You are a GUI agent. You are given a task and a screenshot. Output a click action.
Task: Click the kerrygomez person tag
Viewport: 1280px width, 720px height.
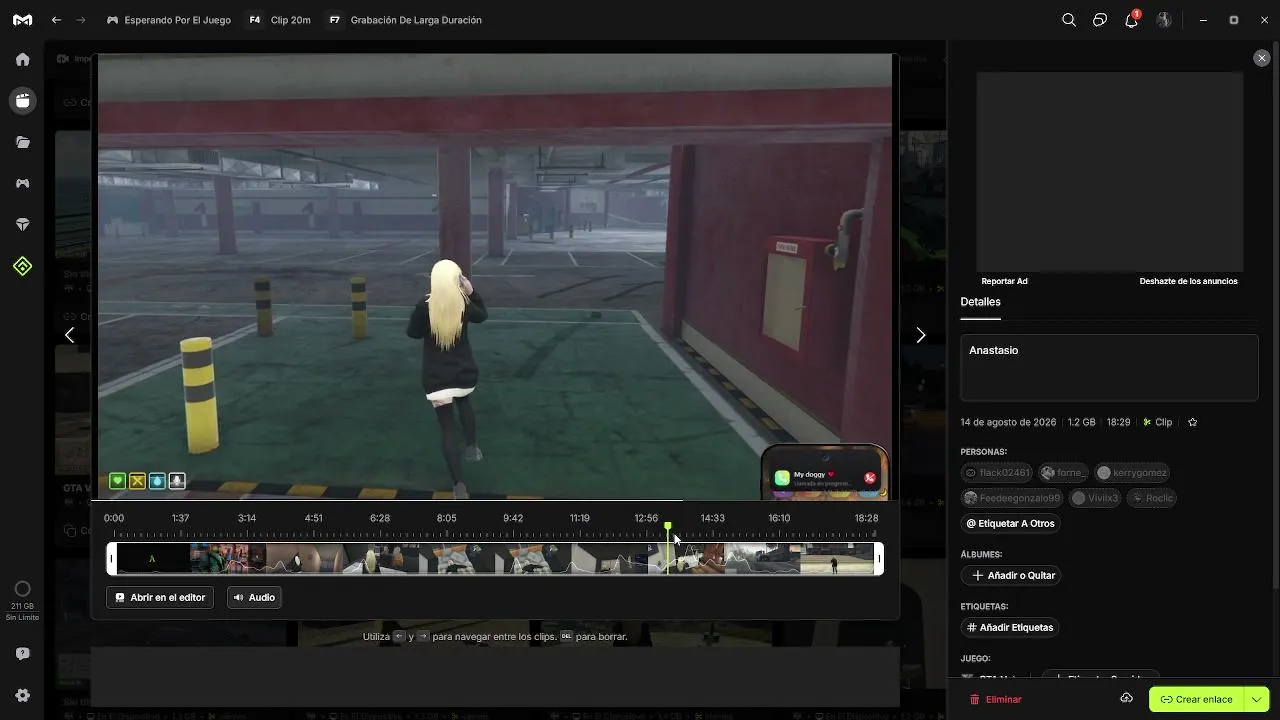pyautogui.click(x=1131, y=473)
